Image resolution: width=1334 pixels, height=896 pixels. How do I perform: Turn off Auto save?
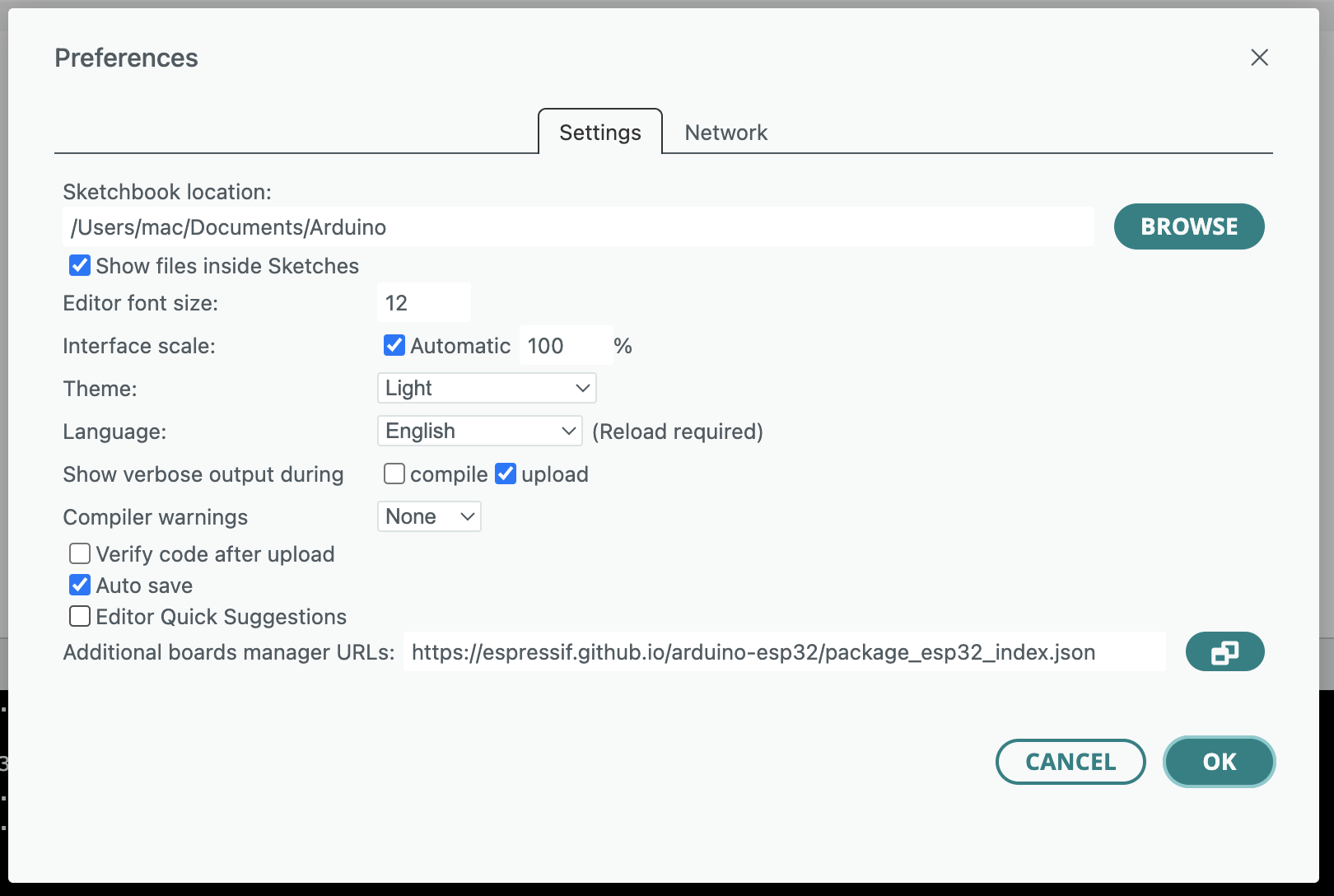[79, 585]
